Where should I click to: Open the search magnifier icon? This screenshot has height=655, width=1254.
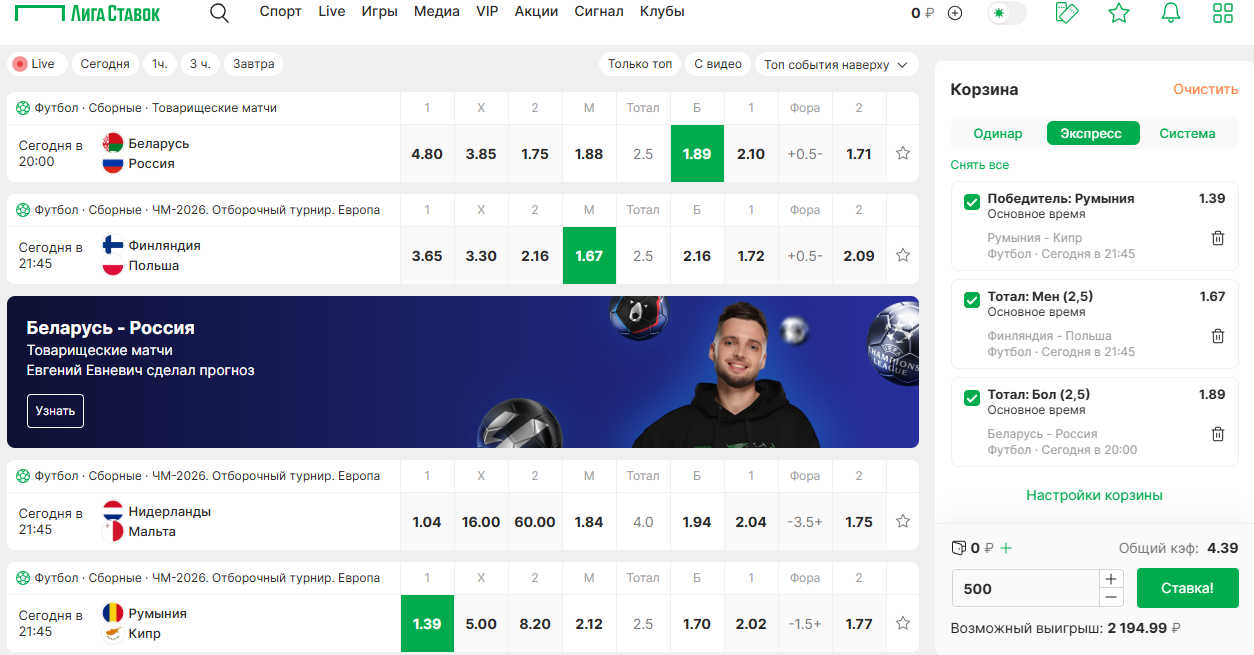click(219, 13)
